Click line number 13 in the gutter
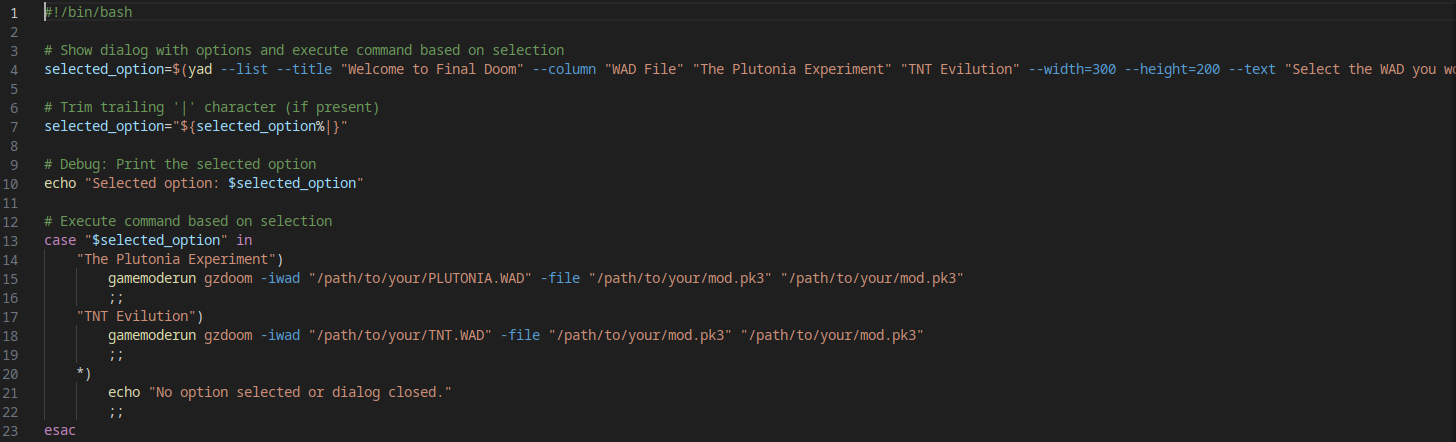The width and height of the screenshot is (1456, 442). [x=14, y=240]
